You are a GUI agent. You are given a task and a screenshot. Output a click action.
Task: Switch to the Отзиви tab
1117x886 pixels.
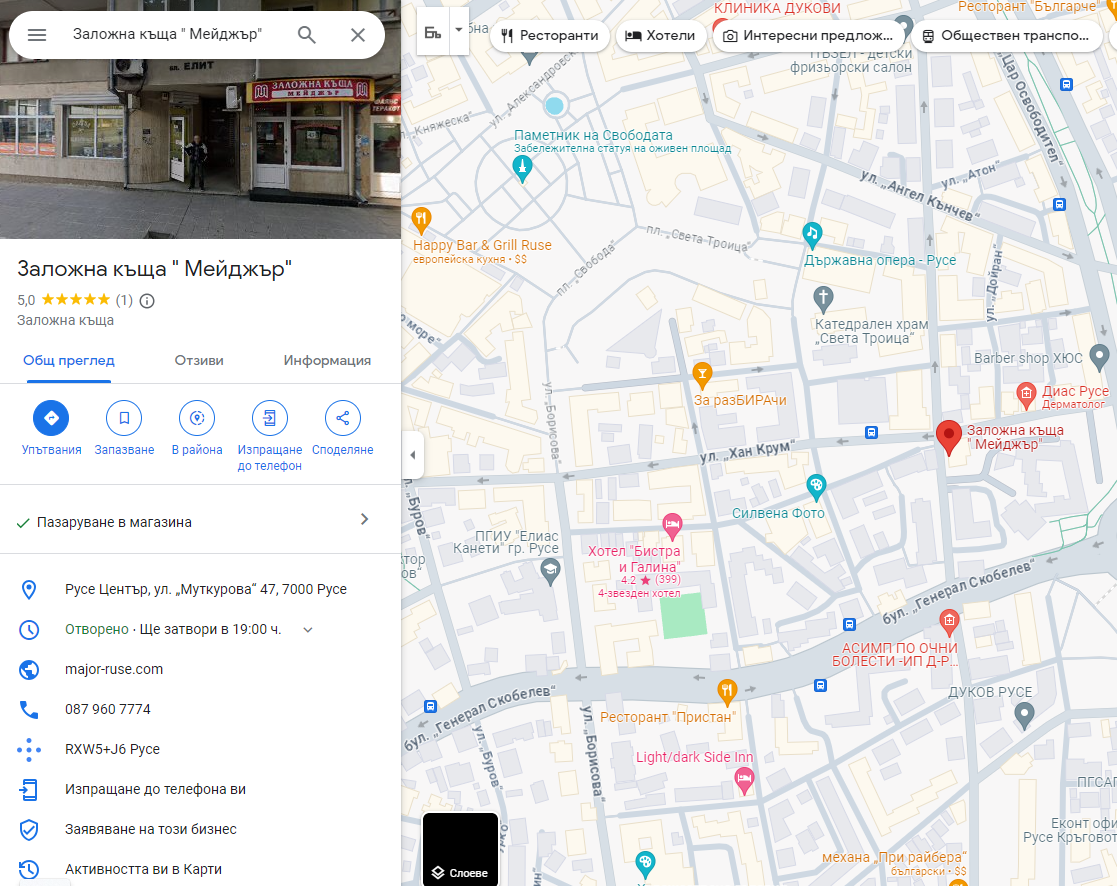coord(199,360)
